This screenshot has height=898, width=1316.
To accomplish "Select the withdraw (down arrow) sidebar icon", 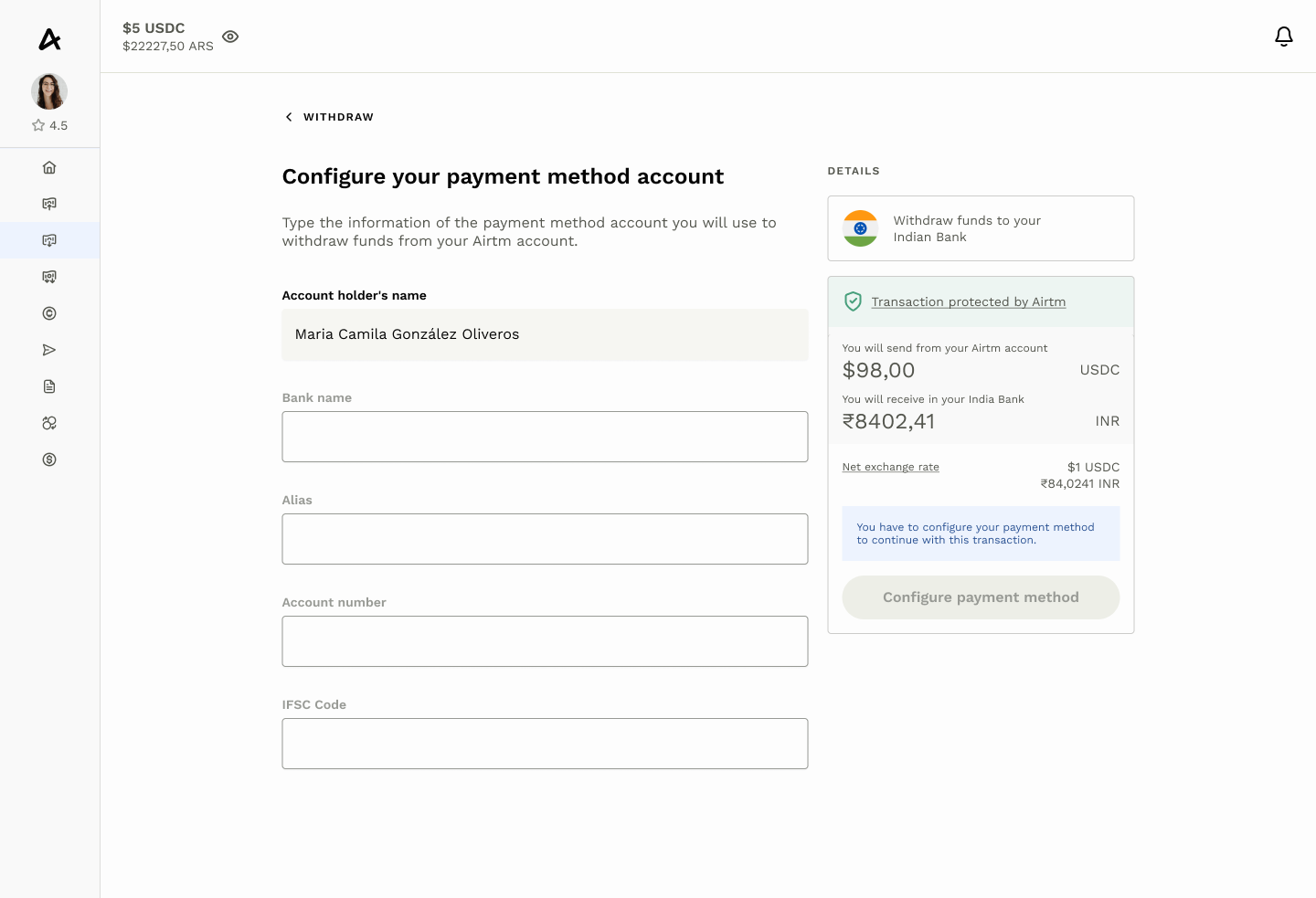I will click(x=49, y=240).
